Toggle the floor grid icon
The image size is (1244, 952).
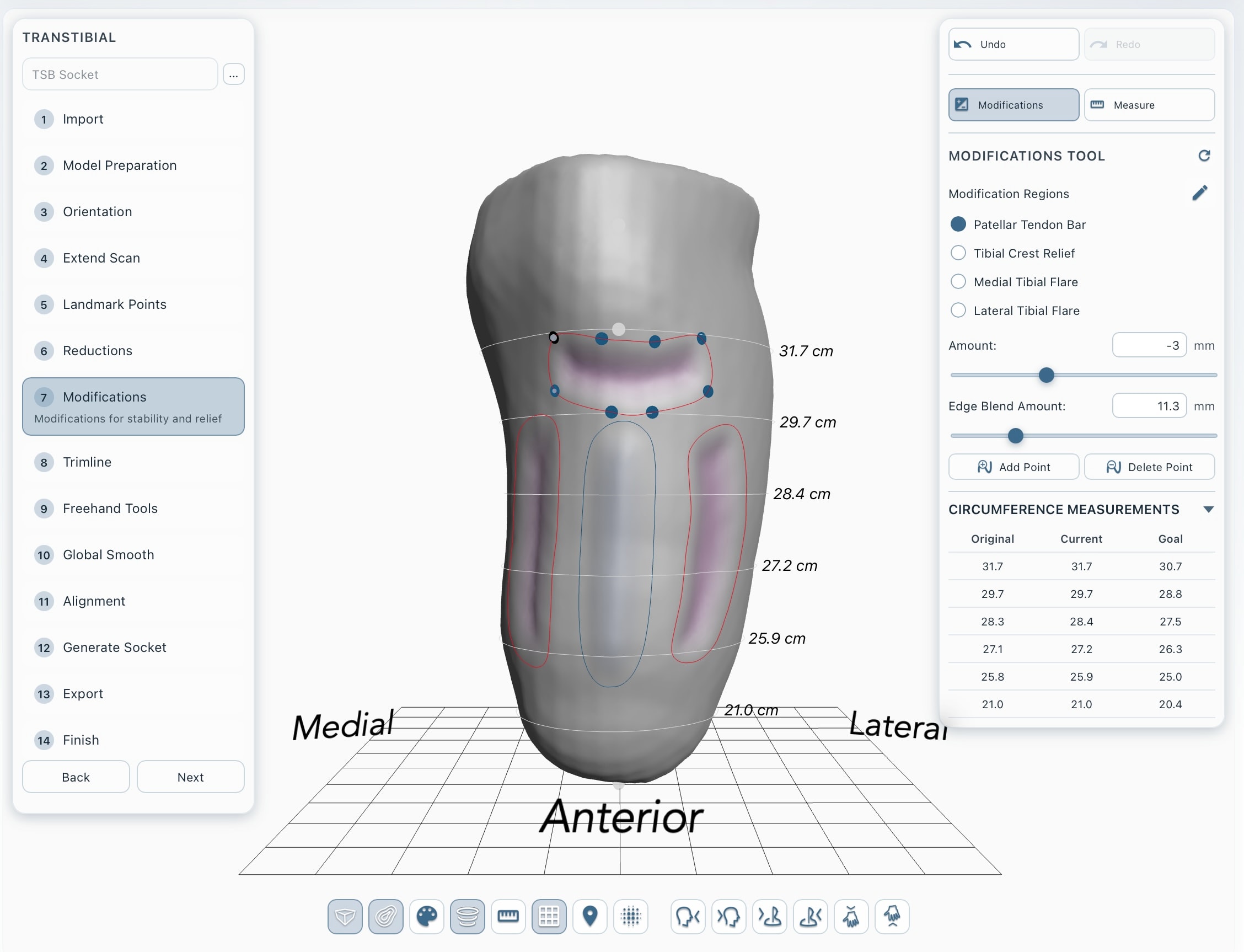click(x=549, y=916)
